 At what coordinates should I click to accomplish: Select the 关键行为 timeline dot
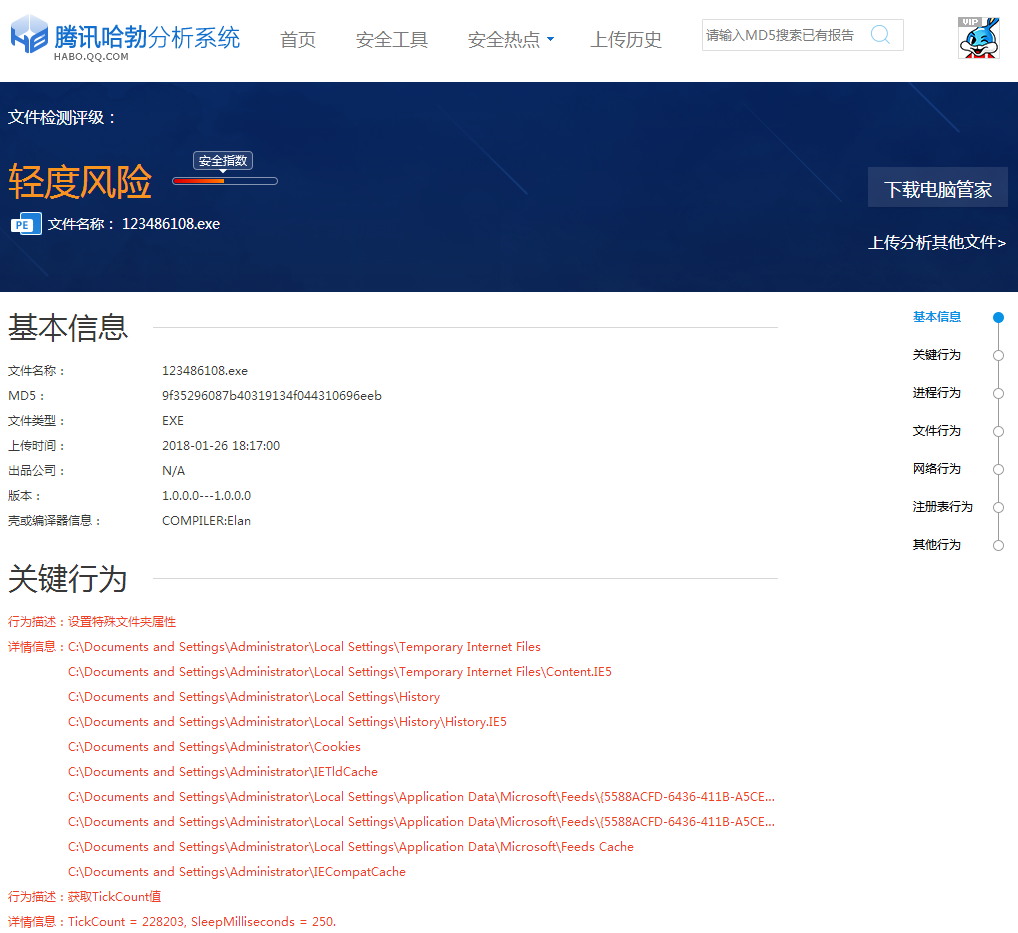click(x=999, y=355)
